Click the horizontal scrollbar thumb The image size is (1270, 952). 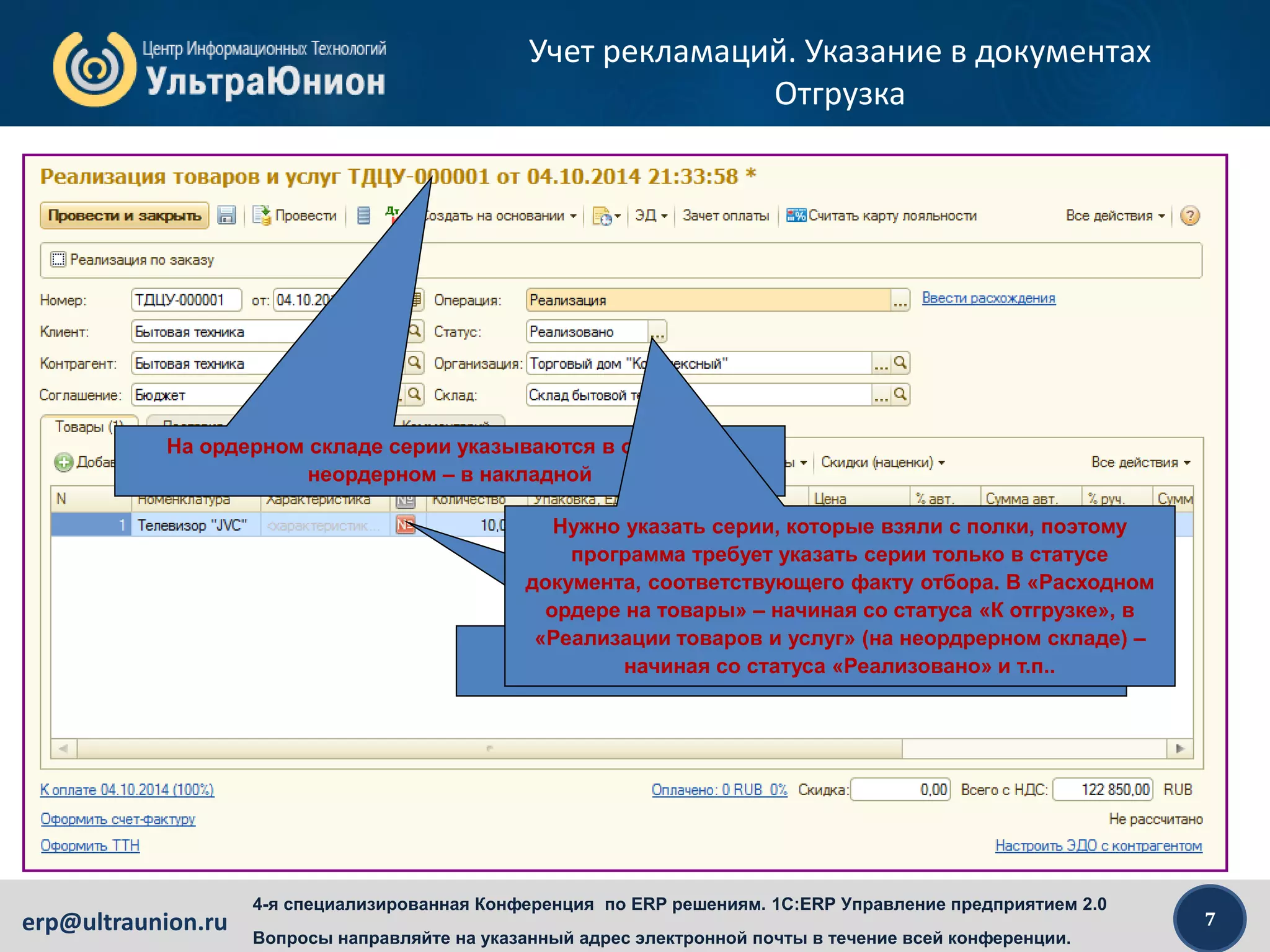(489, 749)
